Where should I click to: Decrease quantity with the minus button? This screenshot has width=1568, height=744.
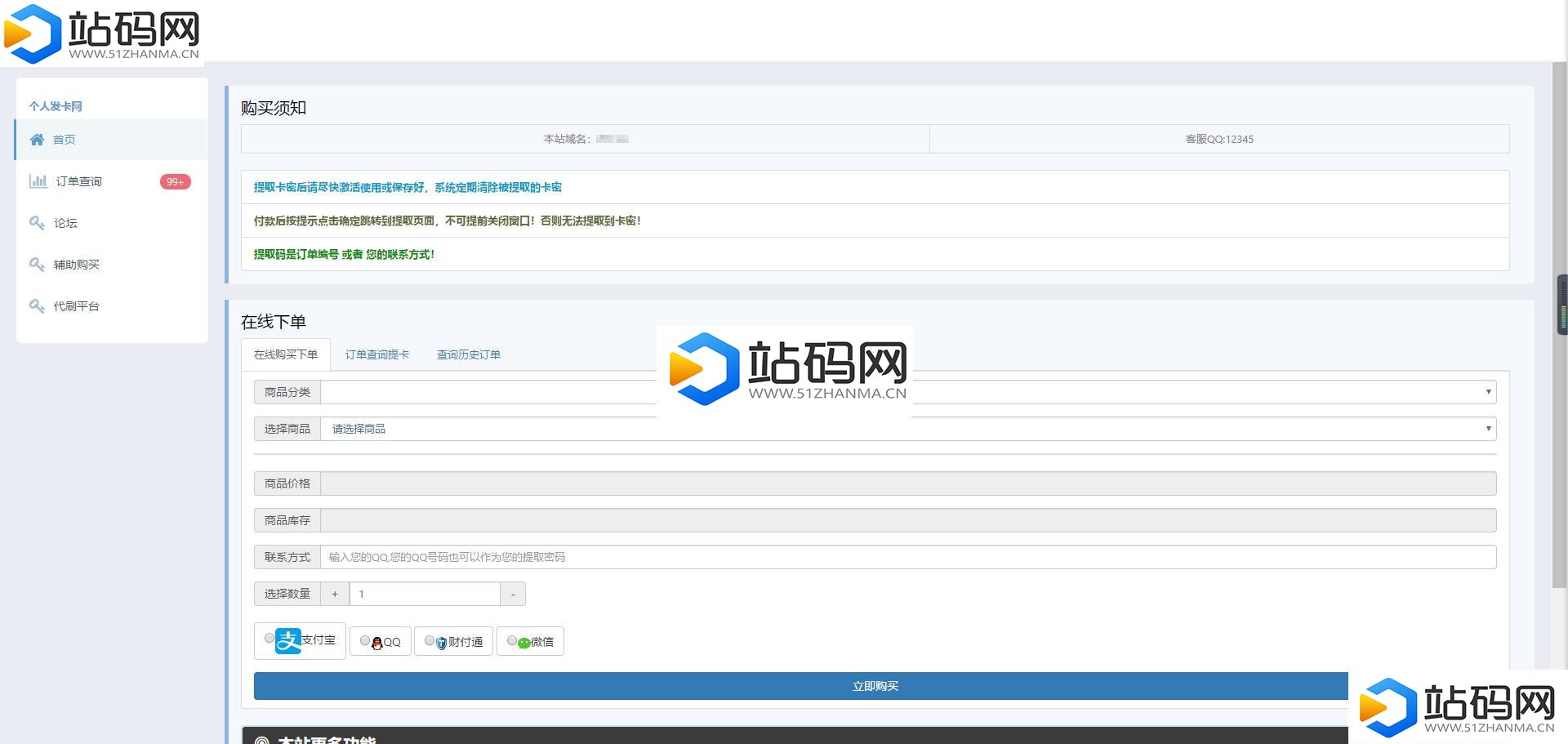pos(513,594)
